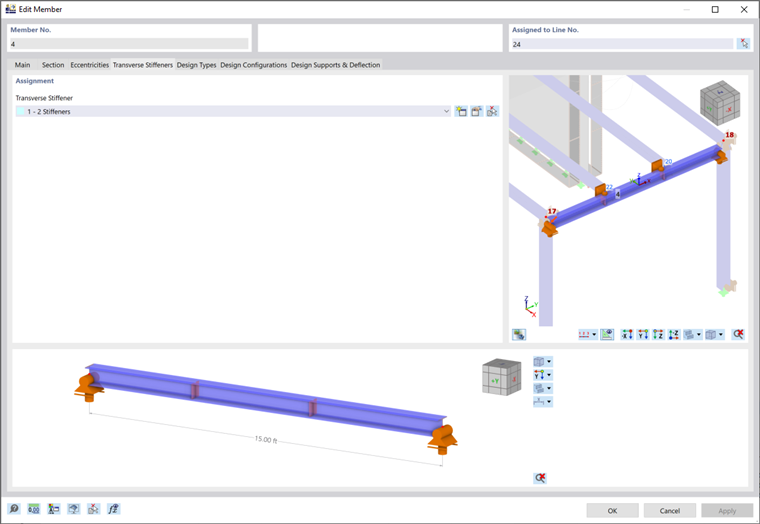
Task: Click the Apply button
Action: [x=727, y=510]
